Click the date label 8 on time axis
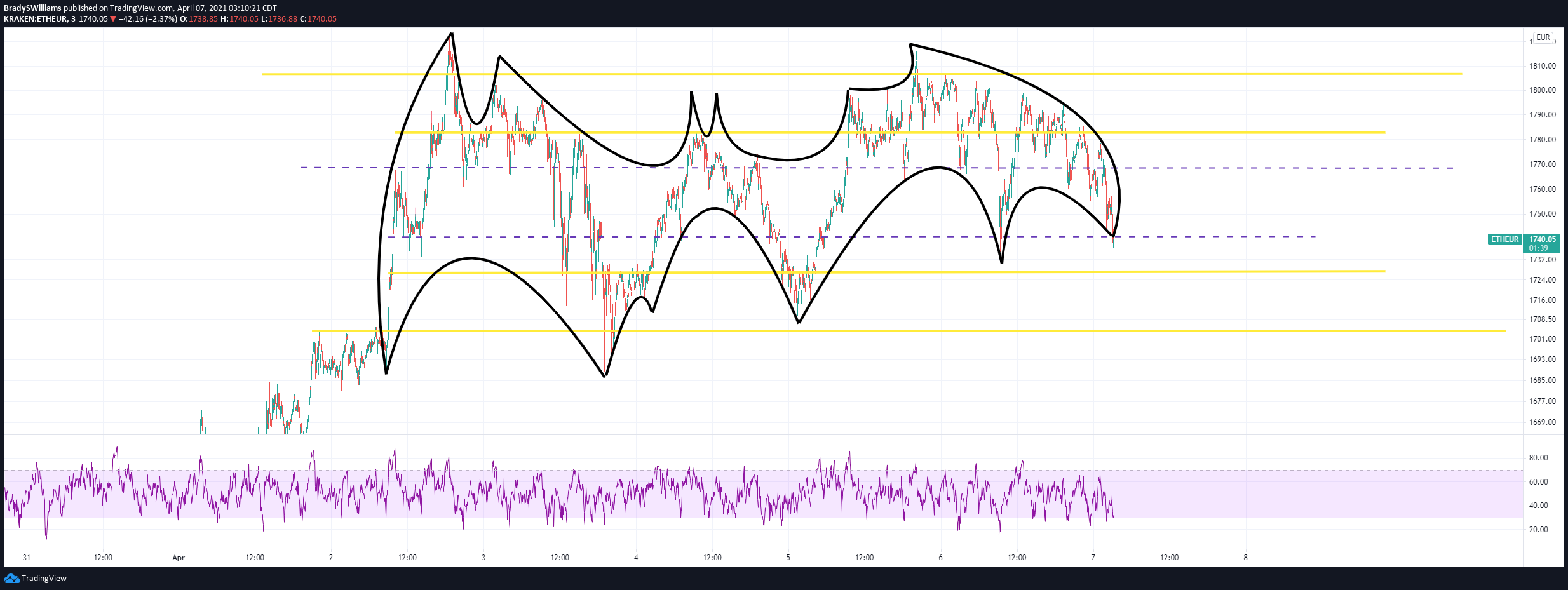Image resolution: width=1568 pixels, height=590 pixels. 1246,558
